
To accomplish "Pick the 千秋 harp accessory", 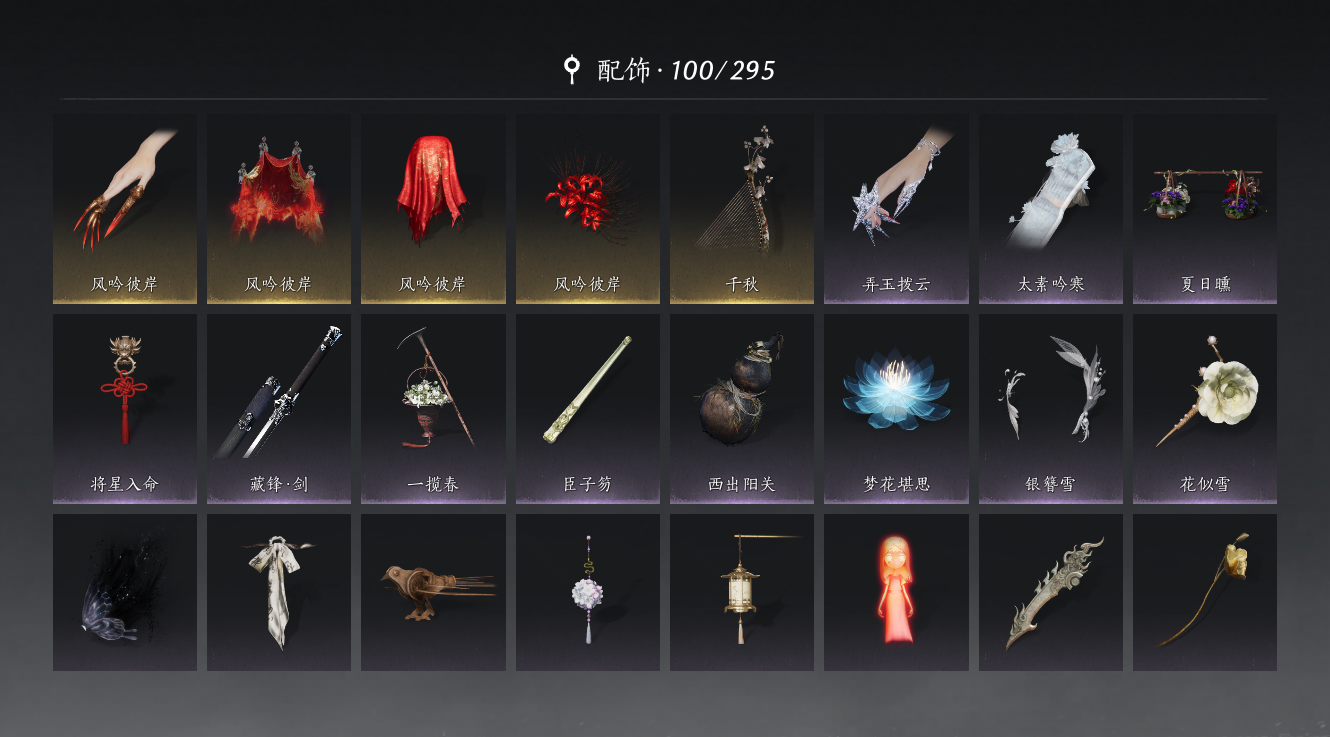I will click(x=742, y=208).
